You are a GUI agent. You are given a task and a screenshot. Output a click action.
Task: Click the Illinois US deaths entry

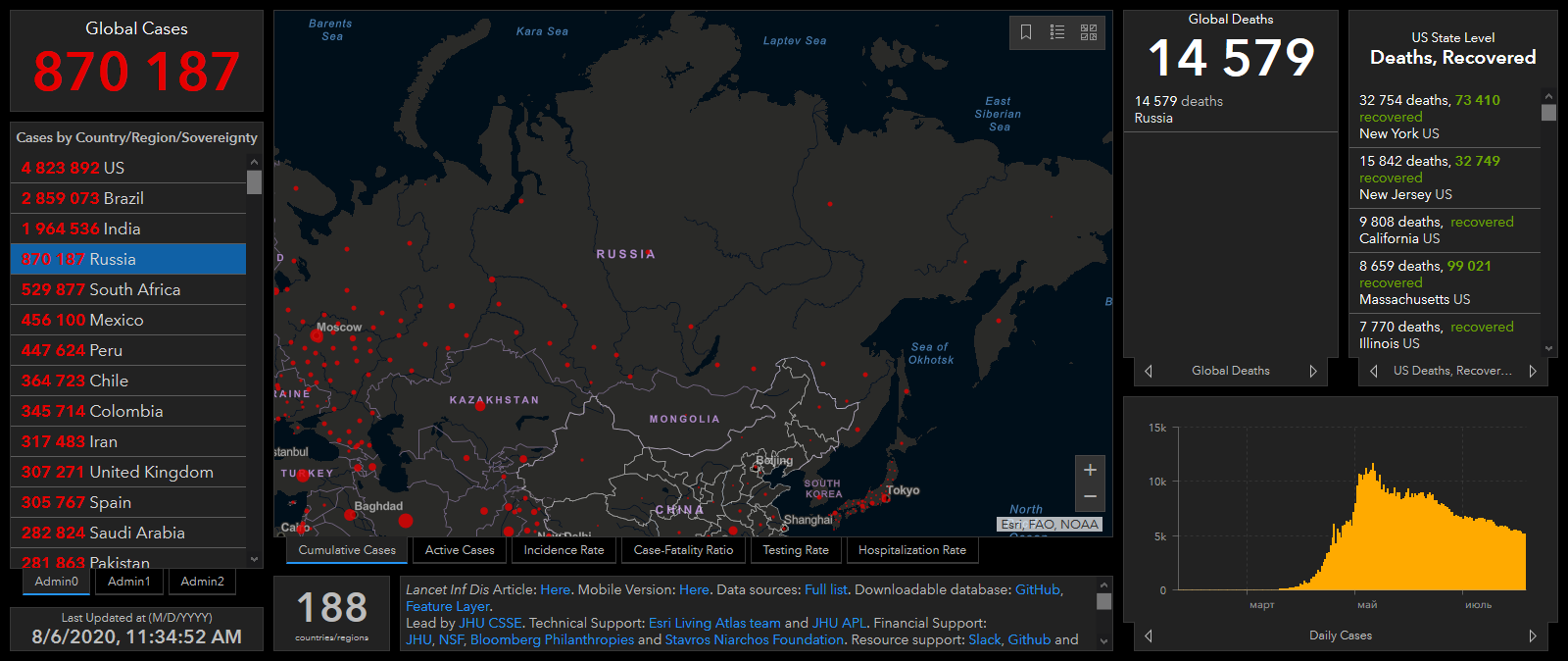[x=1445, y=335]
